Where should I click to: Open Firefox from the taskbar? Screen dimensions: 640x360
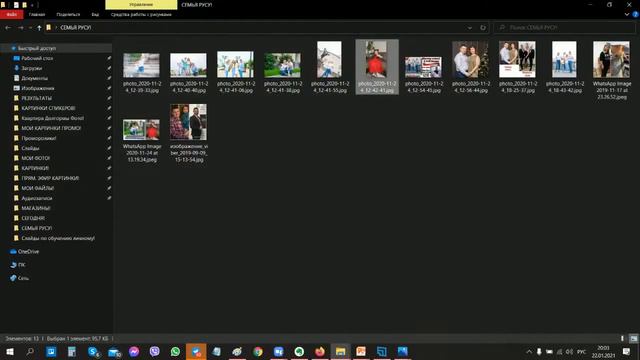tap(320, 351)
